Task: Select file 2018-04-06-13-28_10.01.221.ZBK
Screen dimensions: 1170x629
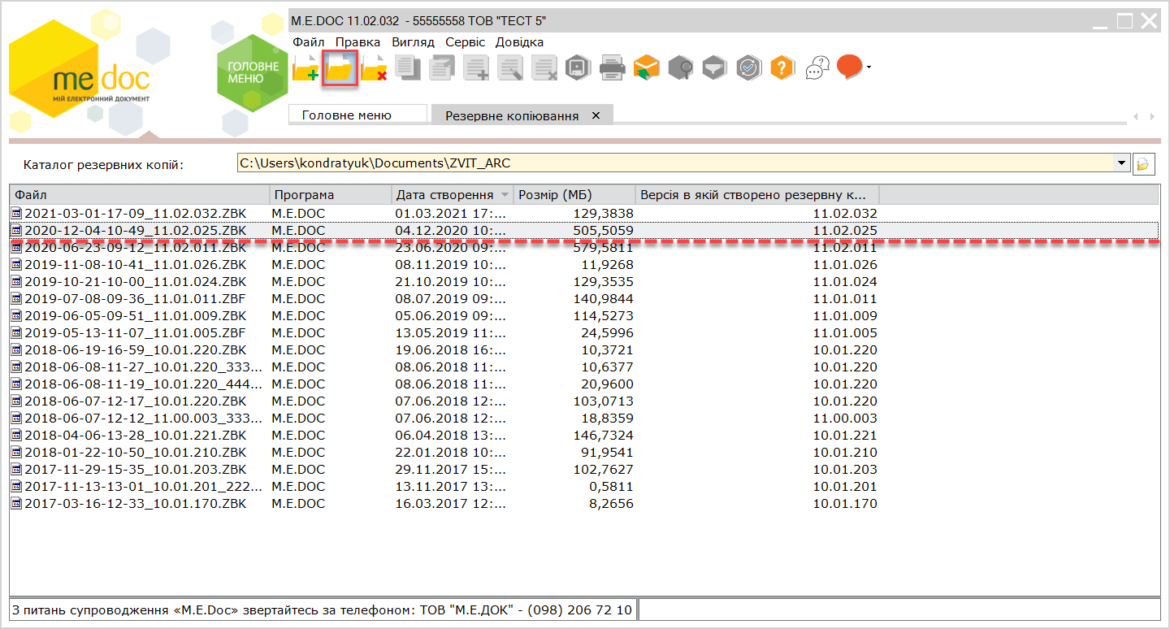Action: pyautogui.click(x=135, y=436)
